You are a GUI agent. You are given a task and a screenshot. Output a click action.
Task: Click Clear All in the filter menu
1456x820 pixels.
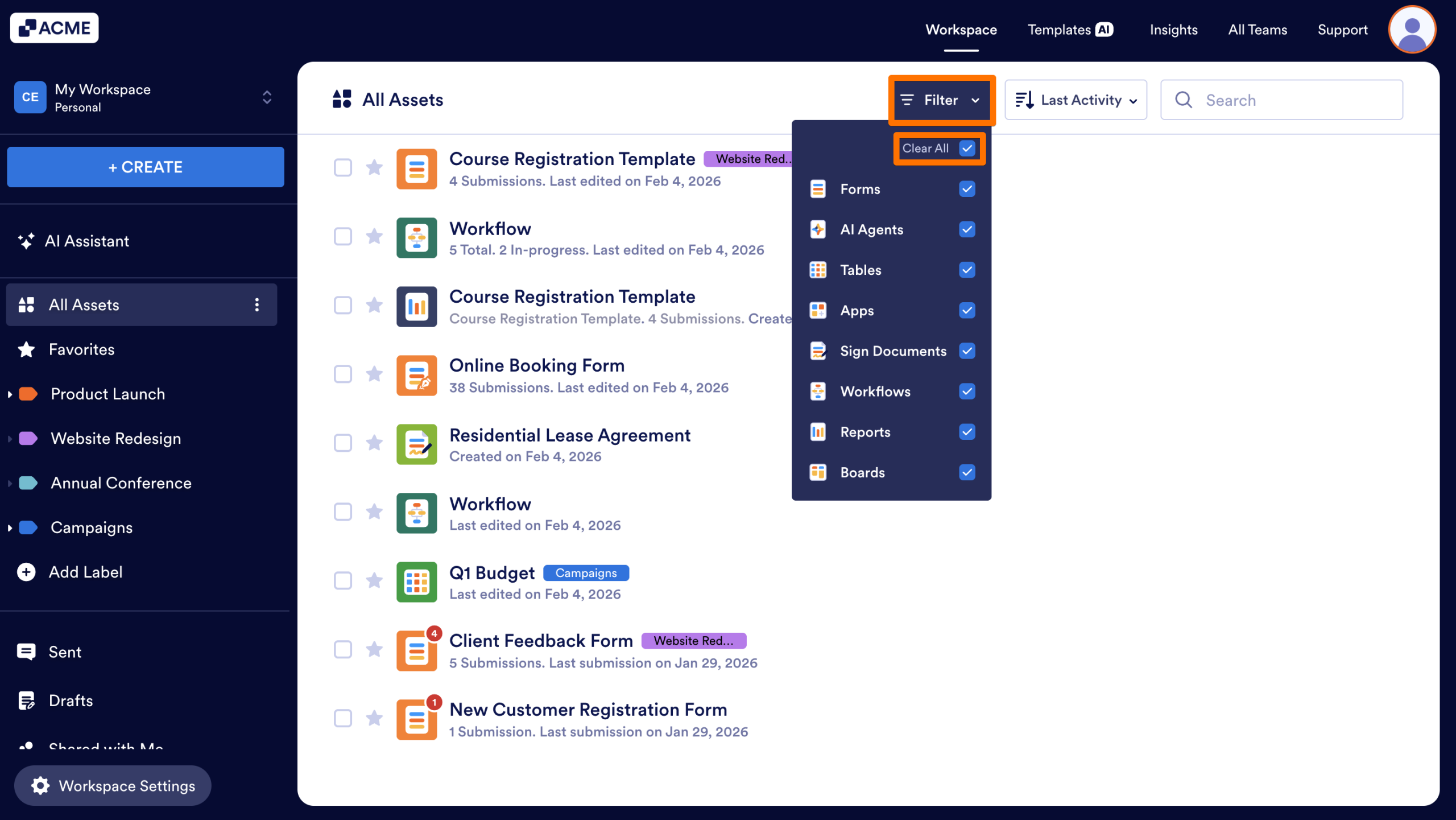(x=925, y=148)
